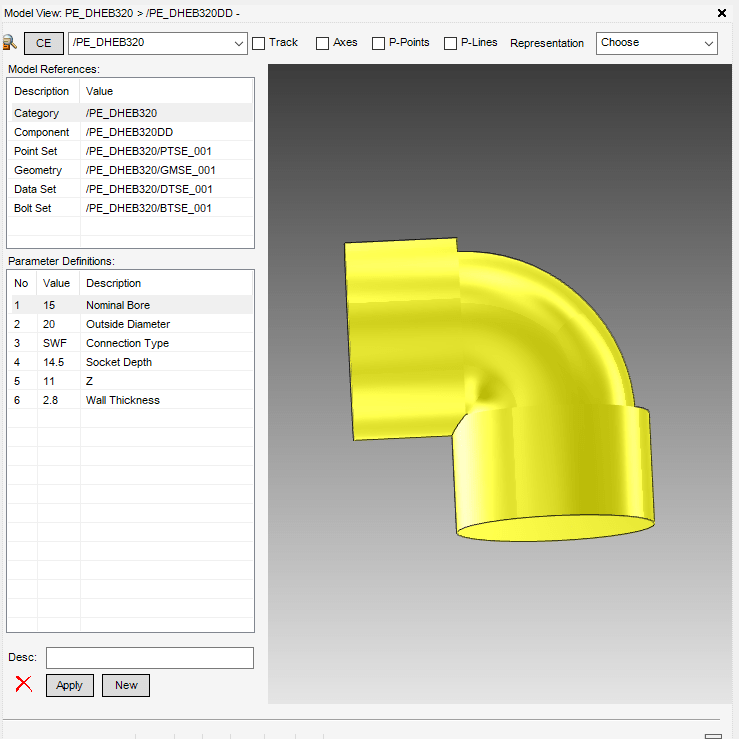
Task: Click the model search magnifier icon
Action: 10,43
